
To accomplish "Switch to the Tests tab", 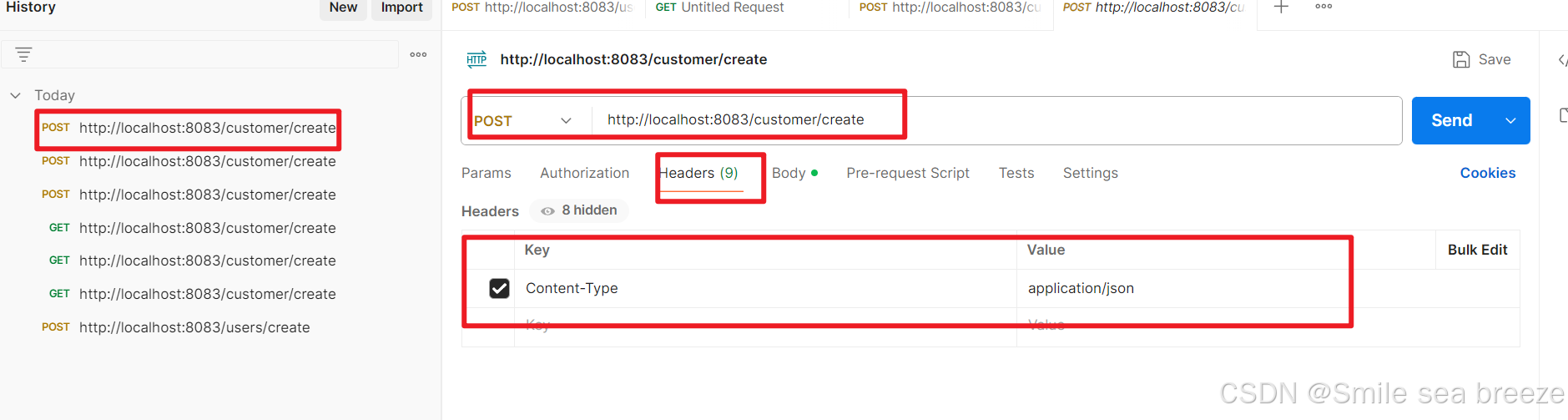I will [x=1016, y=173].
